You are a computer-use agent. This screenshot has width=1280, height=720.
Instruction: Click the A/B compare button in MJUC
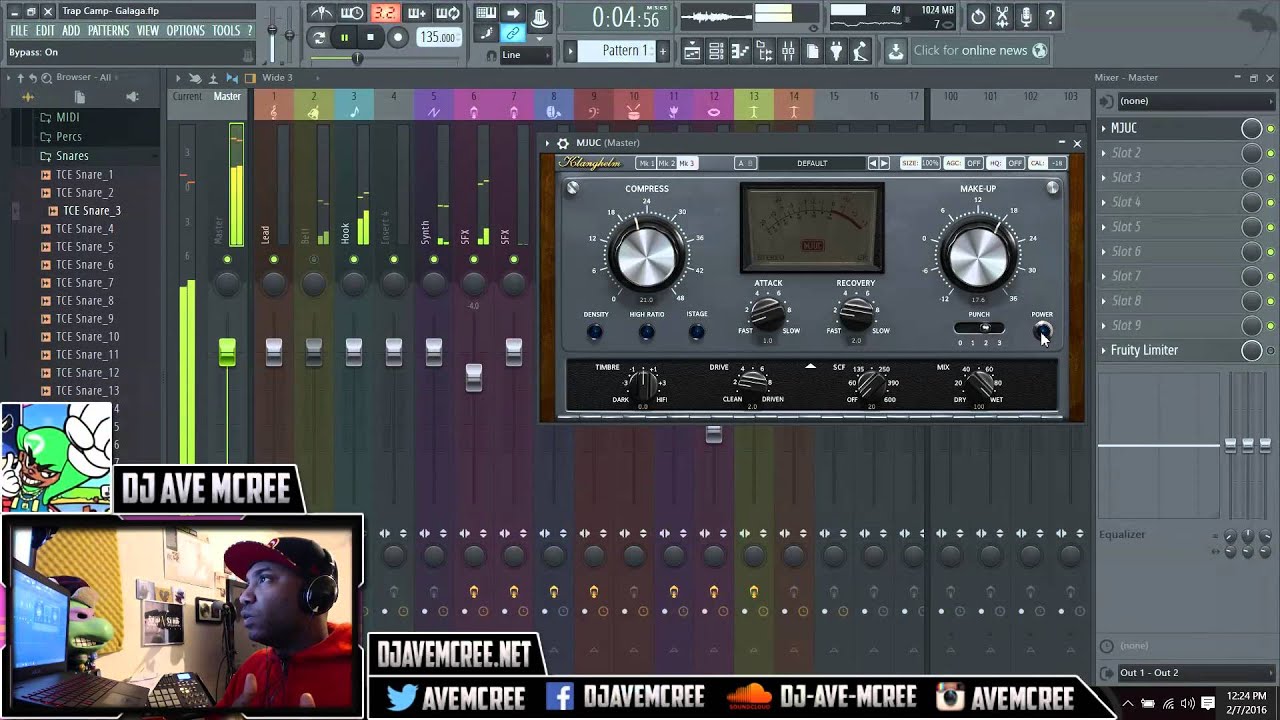(x=745, y=163)
